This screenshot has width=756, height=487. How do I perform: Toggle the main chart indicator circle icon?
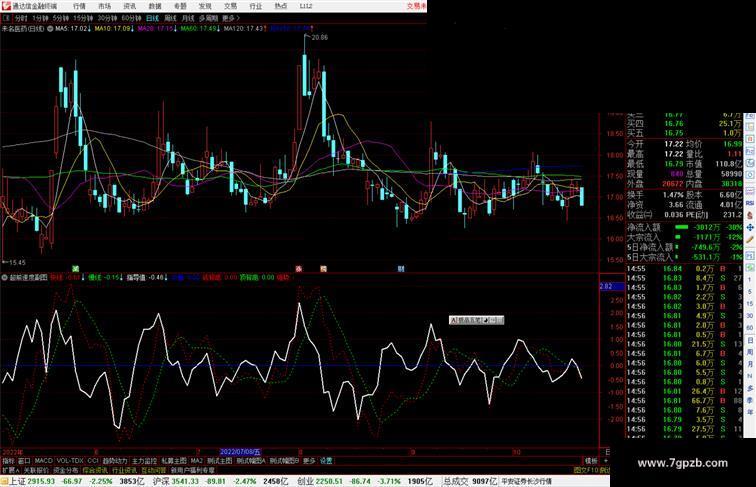tap(50, 29)
